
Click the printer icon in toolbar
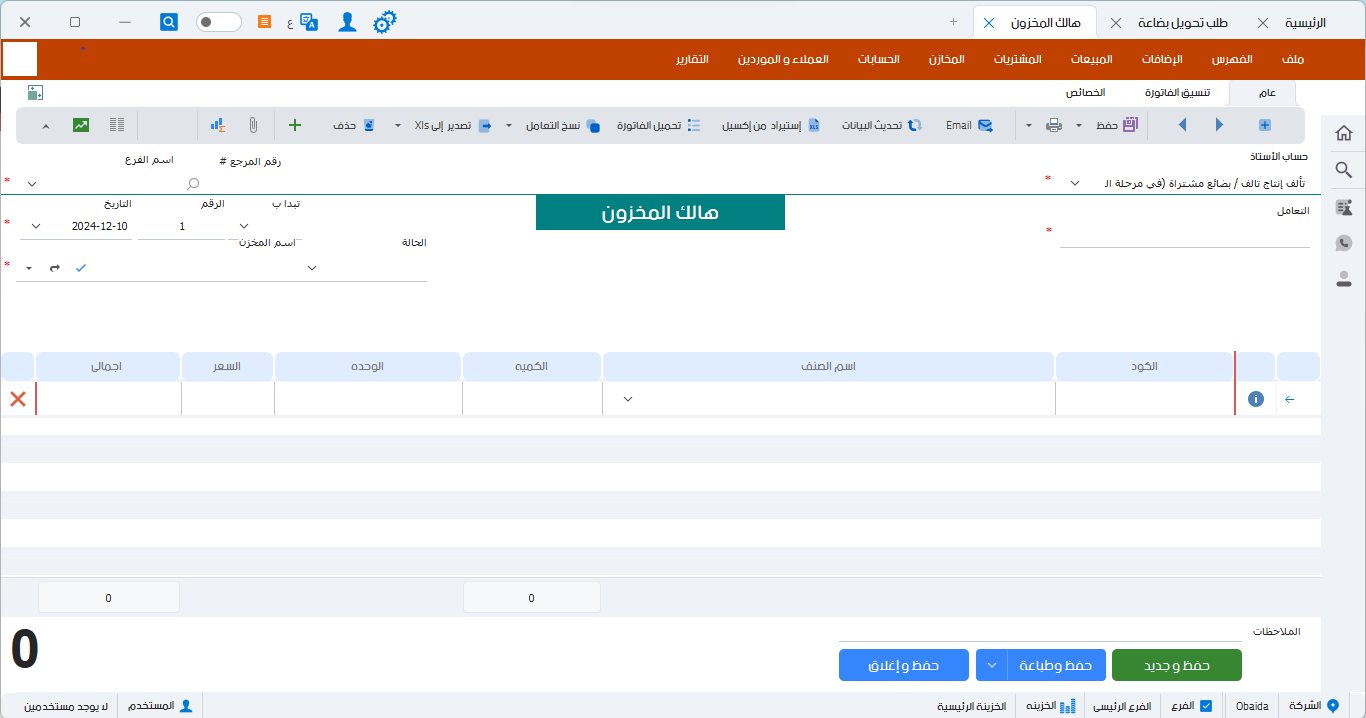point(1054,125)
